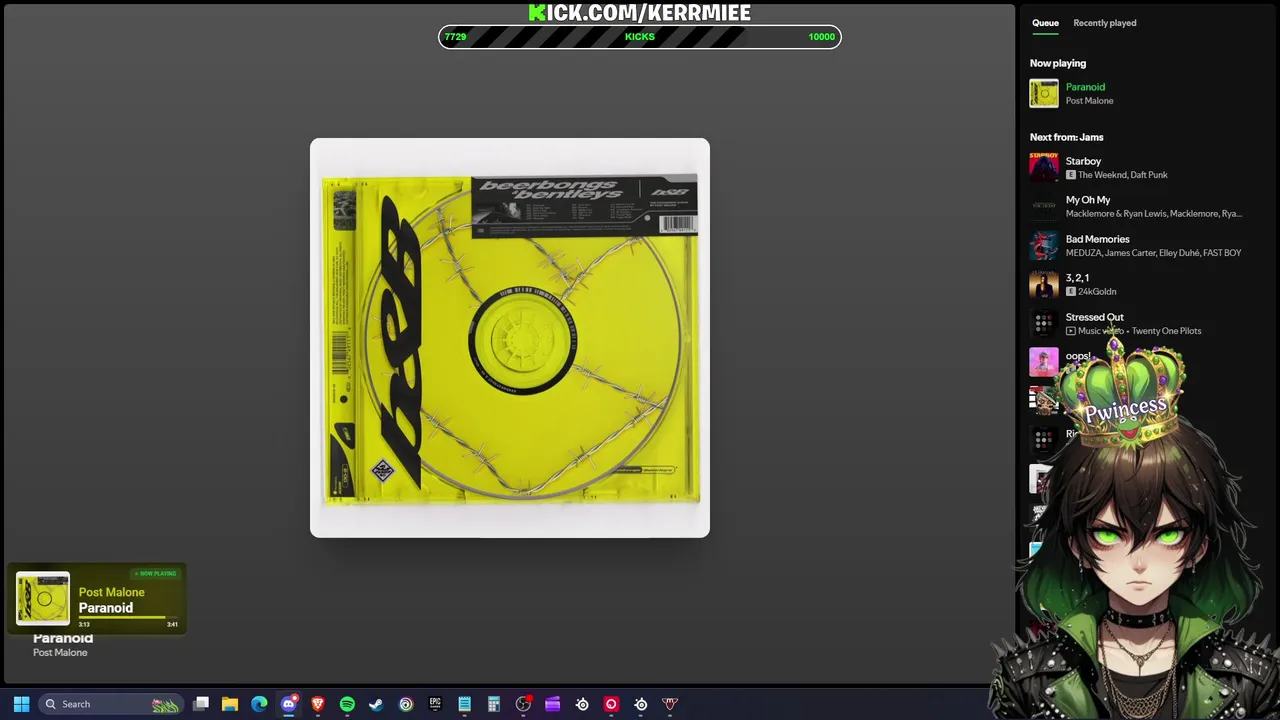Image resolution: width=1280 pixels, height=720 pixels.
Task: Open Calculator from the taskbar
Action: point(494,704)
